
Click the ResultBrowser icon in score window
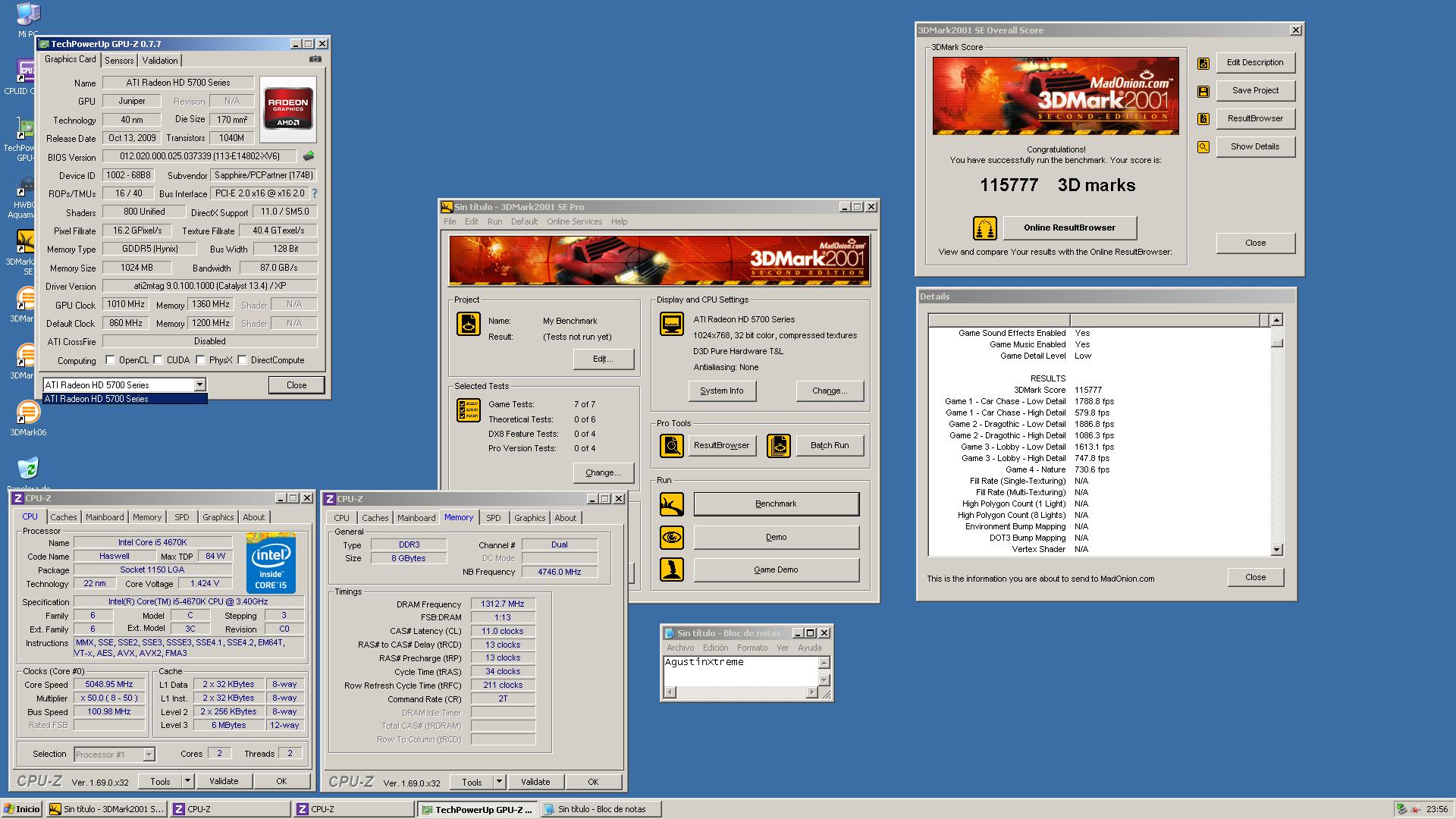click(x=1203, y=119)
